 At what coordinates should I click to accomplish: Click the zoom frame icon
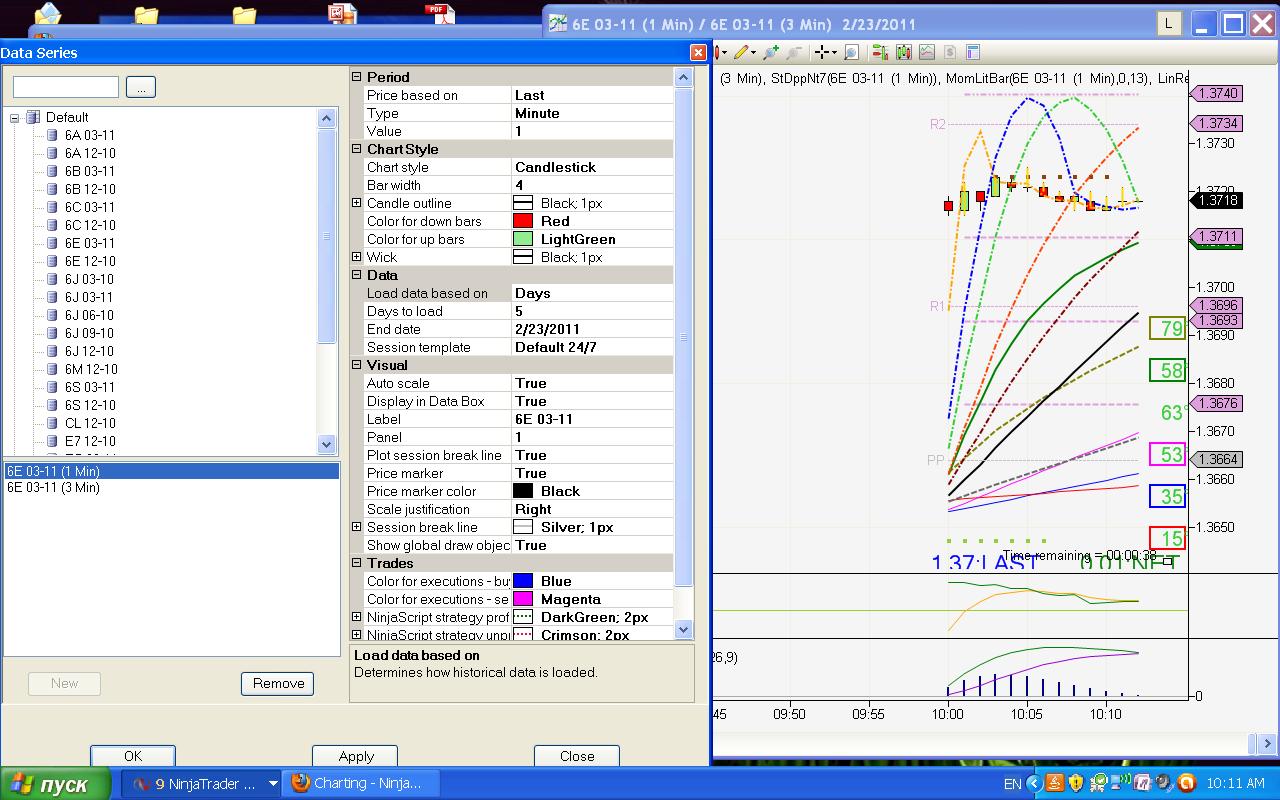coord(851,52)
